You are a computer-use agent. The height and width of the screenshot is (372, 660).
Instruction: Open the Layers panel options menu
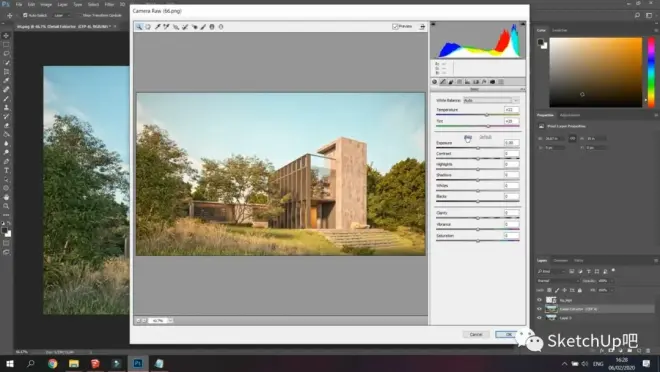[x=656, y=260]
